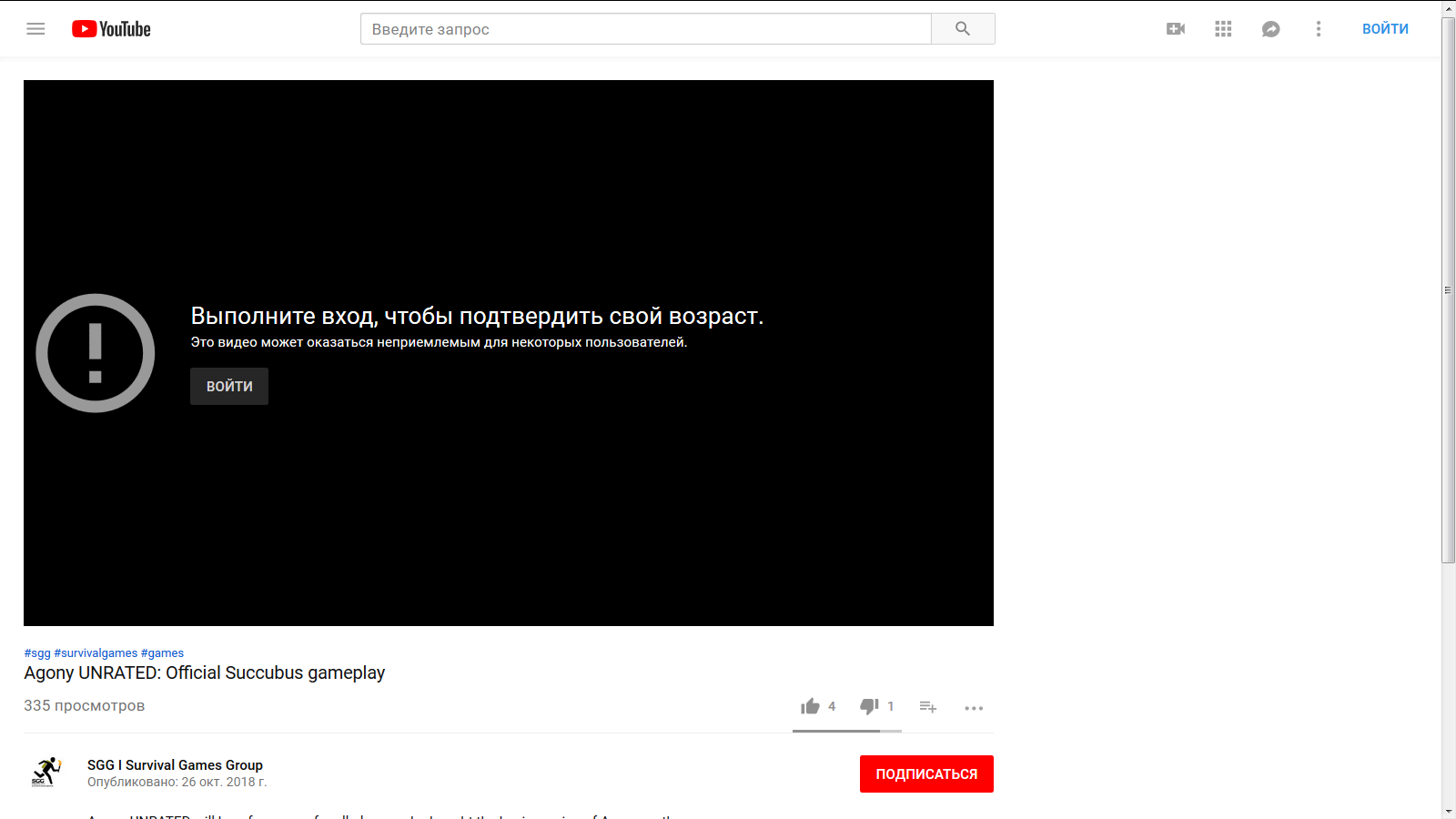Open the #sgg hashtag
The height and width of the screenshot is (819, 1456).
pyautogui.click(x=37, y=653)
